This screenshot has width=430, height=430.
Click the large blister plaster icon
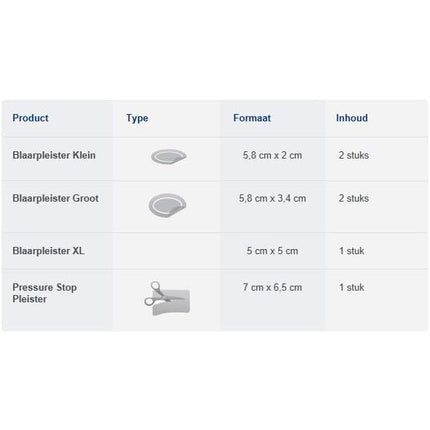(x=167, y=205)
